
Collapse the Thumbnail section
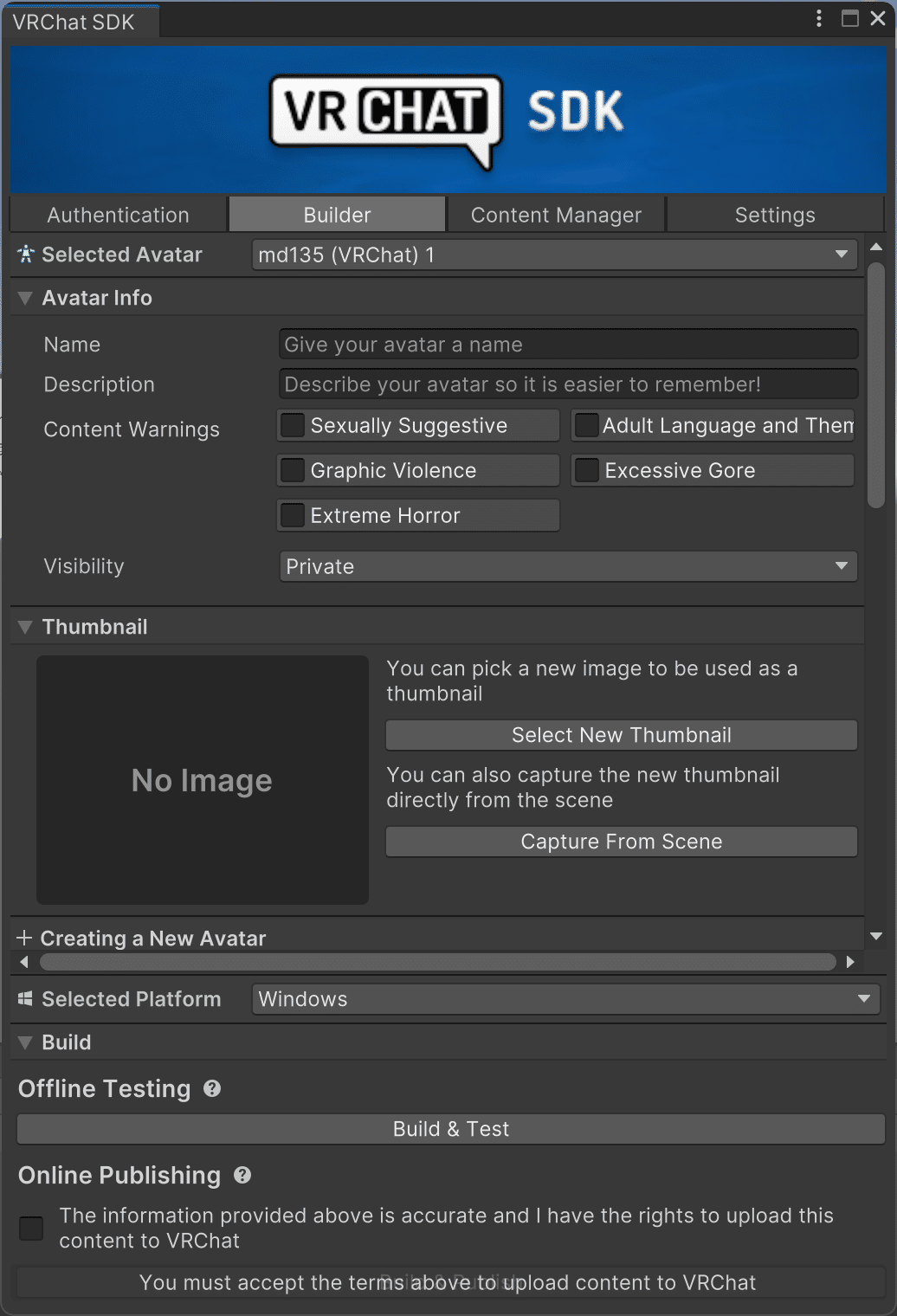tap(25, 627)
